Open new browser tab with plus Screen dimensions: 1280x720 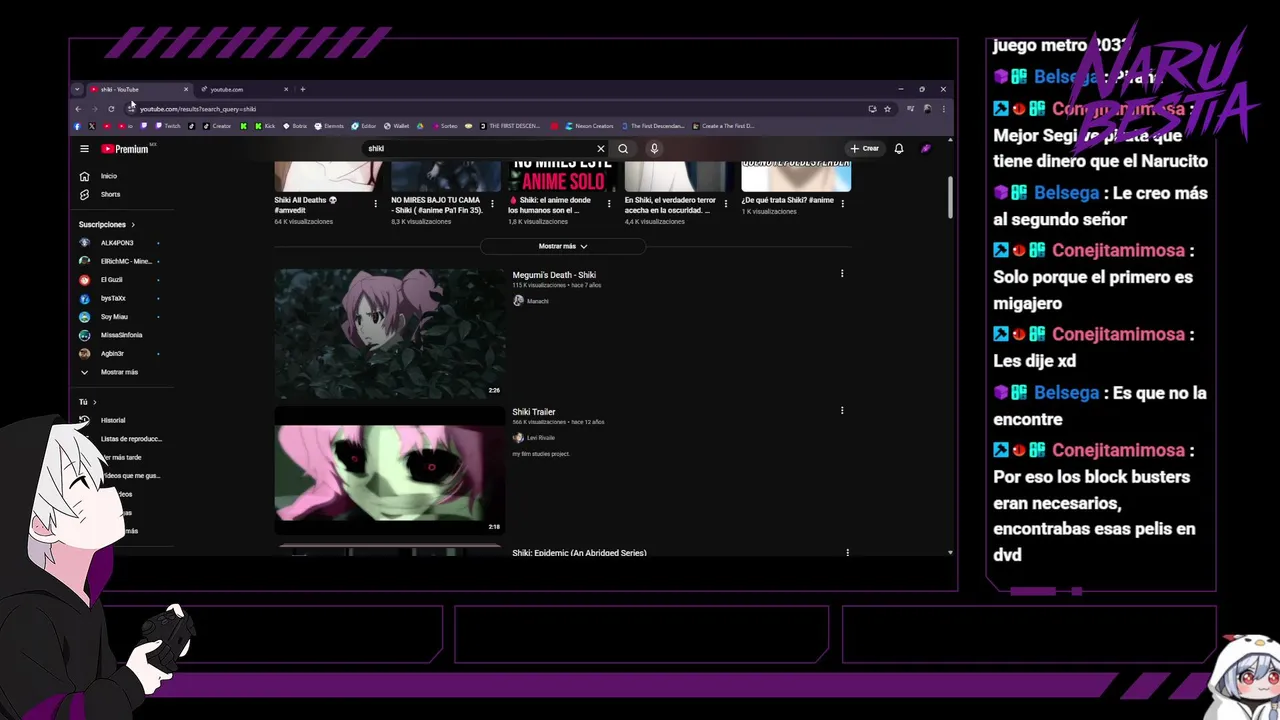point(303,89)
